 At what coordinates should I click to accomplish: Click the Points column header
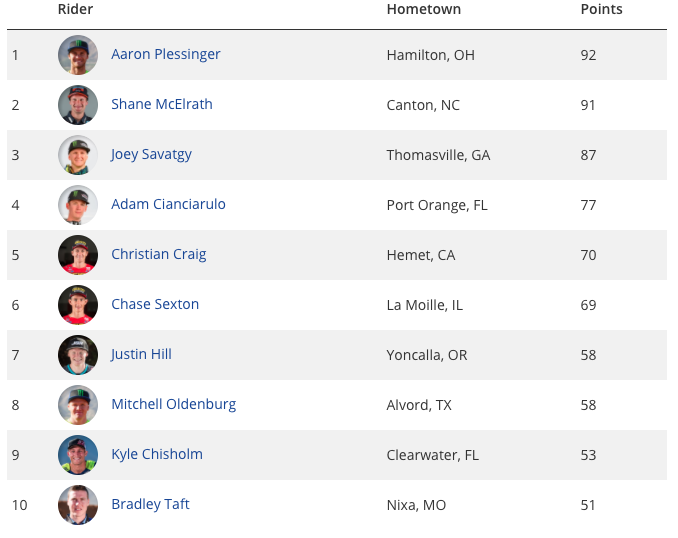601,9
